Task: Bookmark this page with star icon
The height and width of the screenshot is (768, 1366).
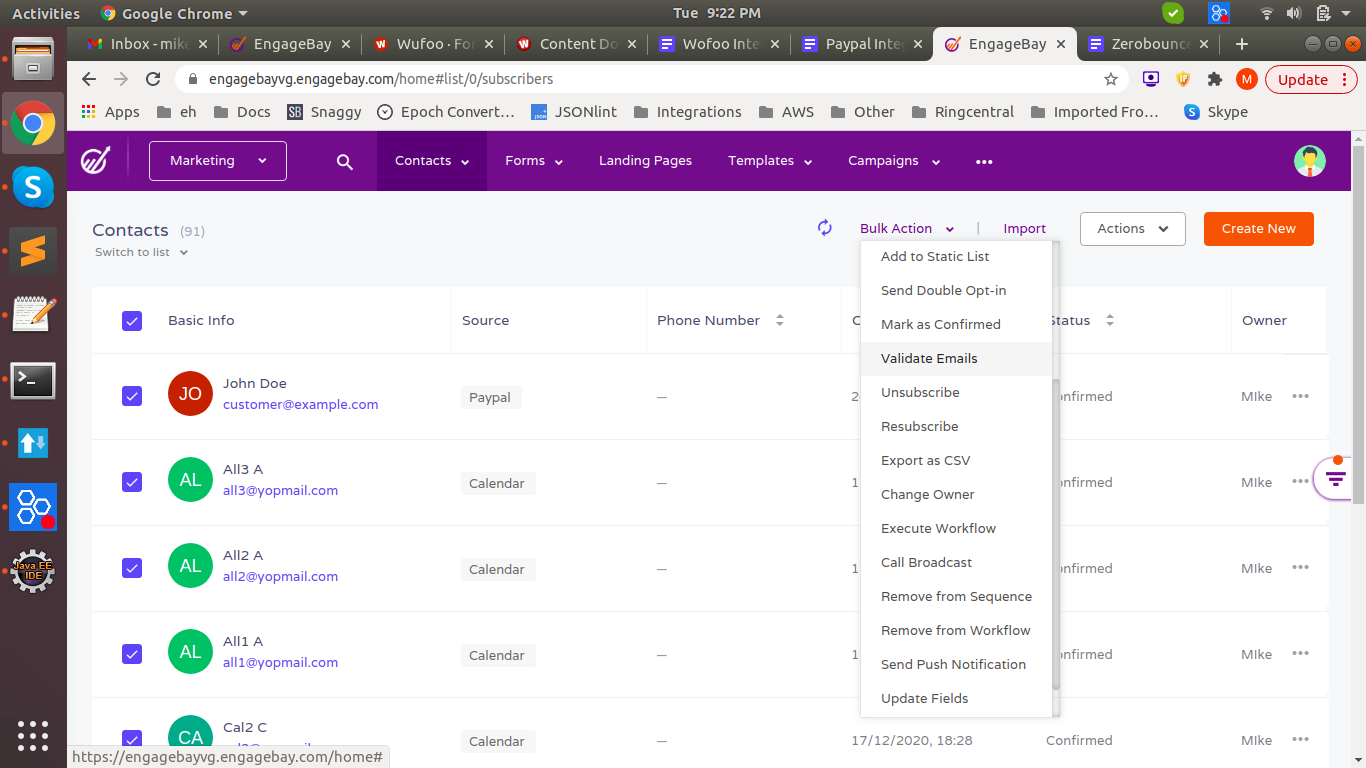Action: coord(1110,79)
